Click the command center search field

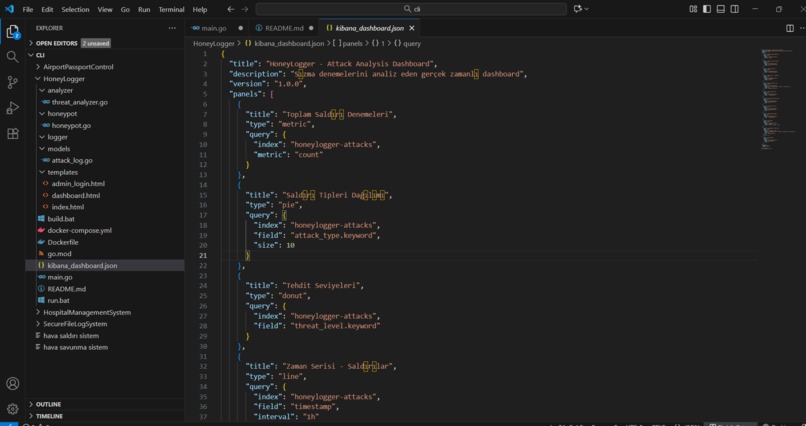[411, 9]
